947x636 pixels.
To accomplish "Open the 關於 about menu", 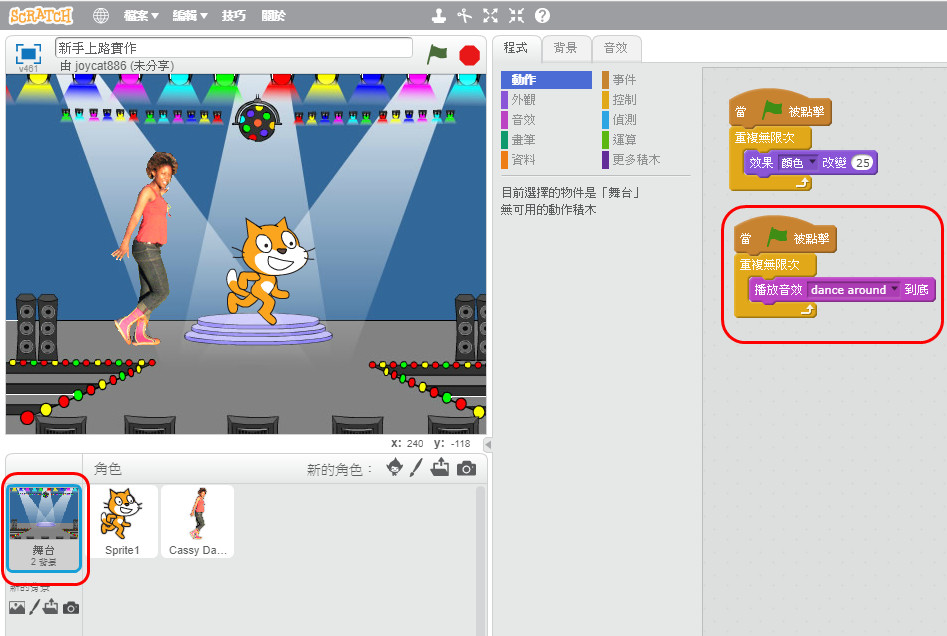I will pyautogui.click(x=274, y=16).
